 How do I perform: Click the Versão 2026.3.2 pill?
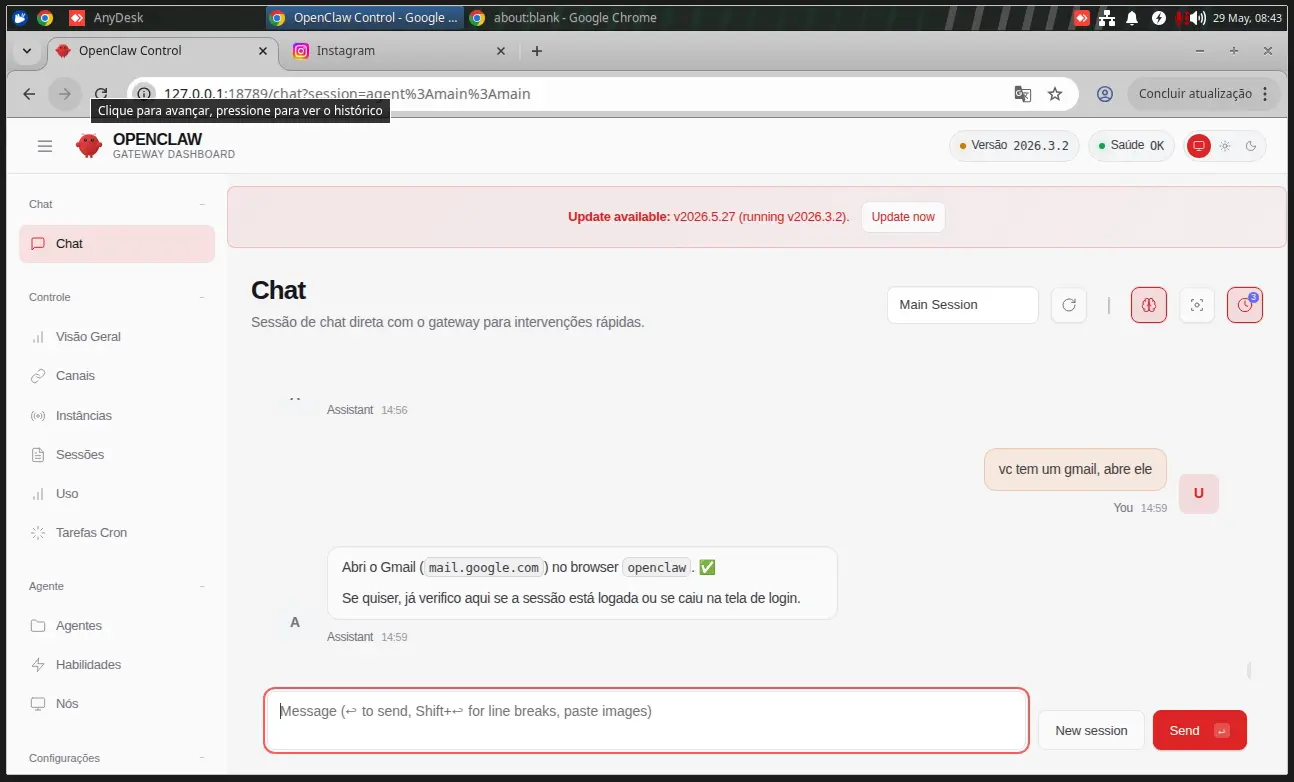(1014, 146)
